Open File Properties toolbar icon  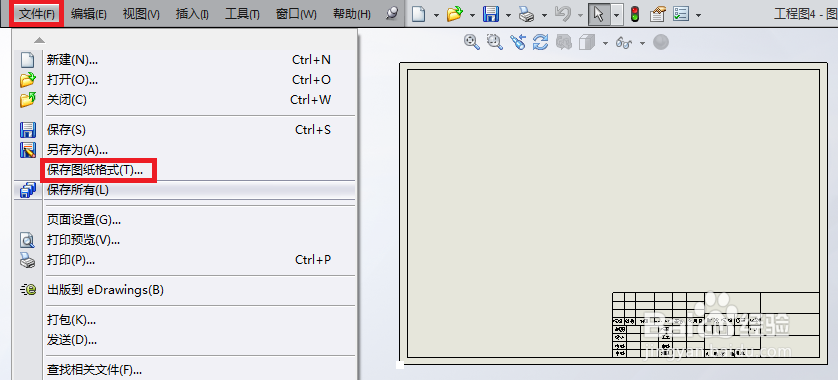pos(657,14)
